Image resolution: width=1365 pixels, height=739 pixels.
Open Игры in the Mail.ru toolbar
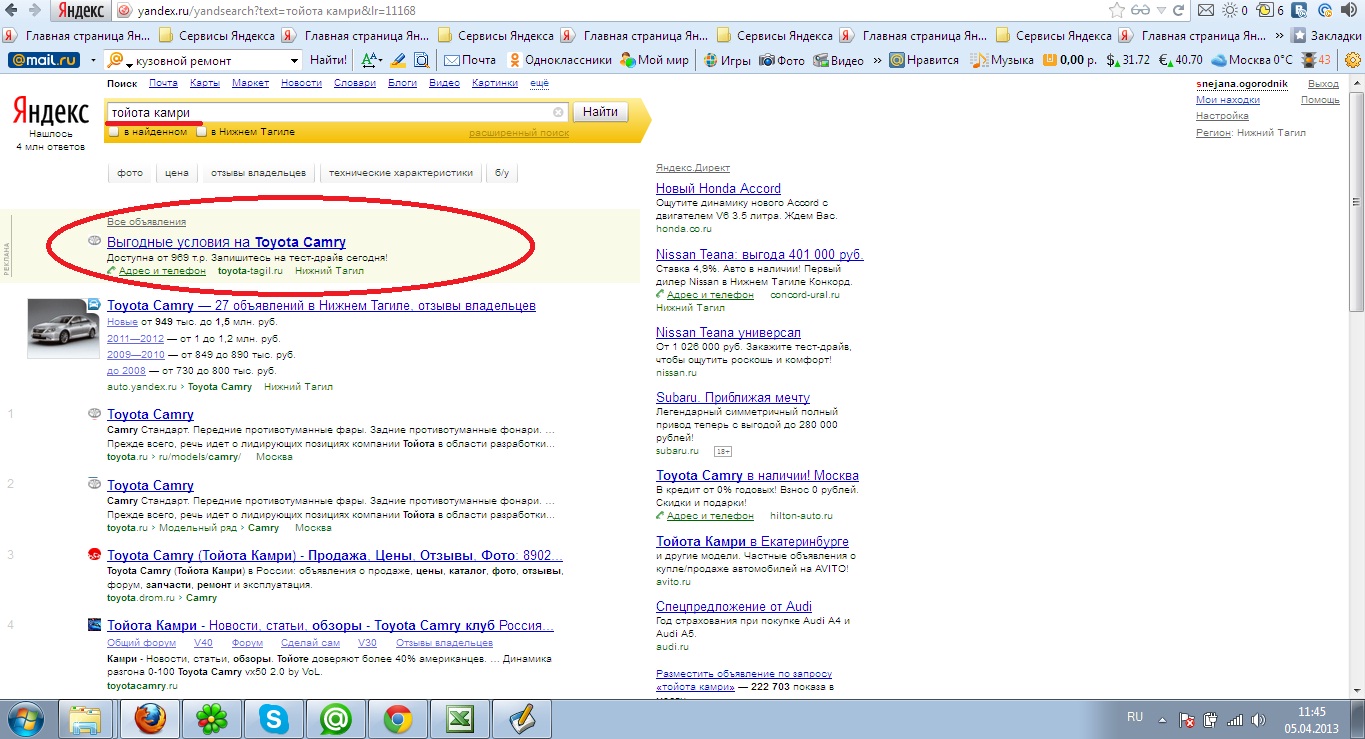pos(727,60)
